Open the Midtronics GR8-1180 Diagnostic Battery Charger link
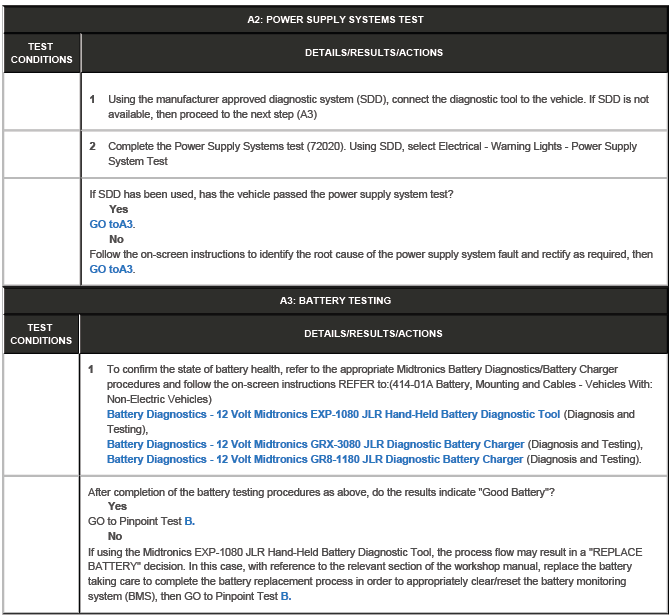The height and width of the screenshot is (615, 671). pyautogui.click(x=315, y=459)
